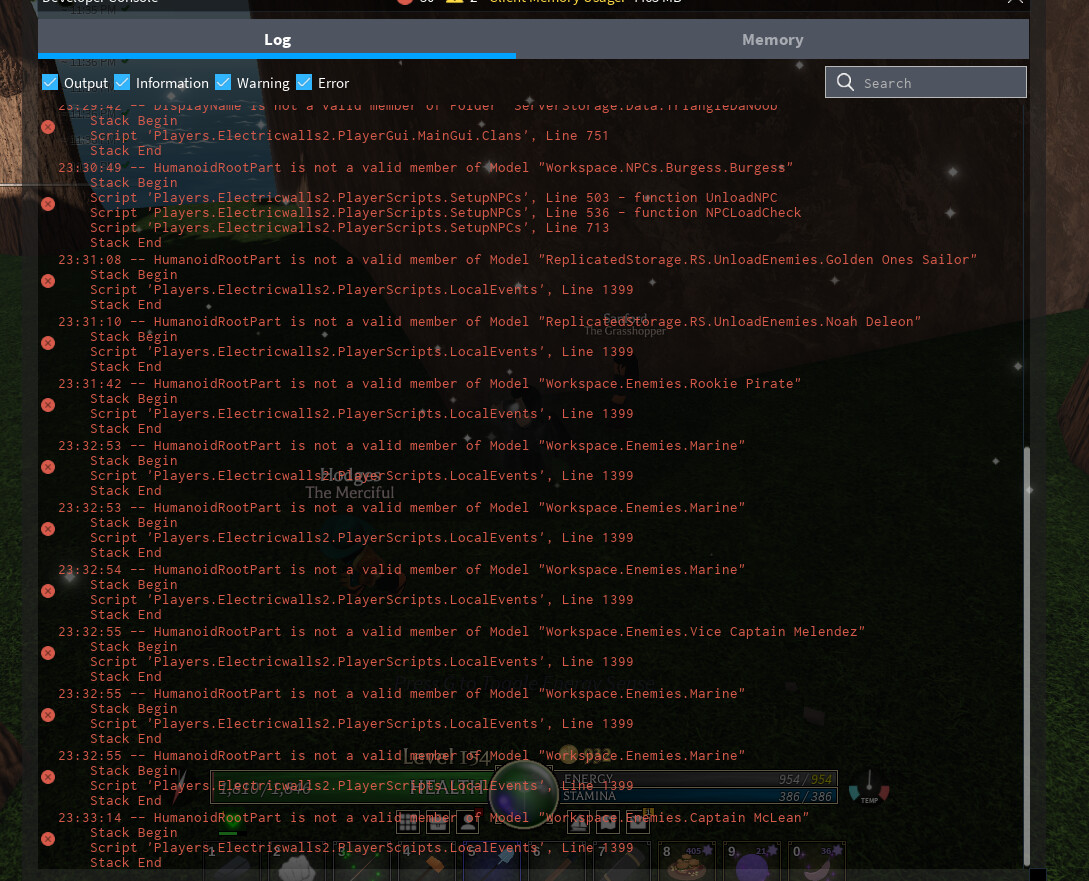This screenshot has width=1089, height=881.
Task: Click error icon for Captain McLean entry
Action: [47, 839]
